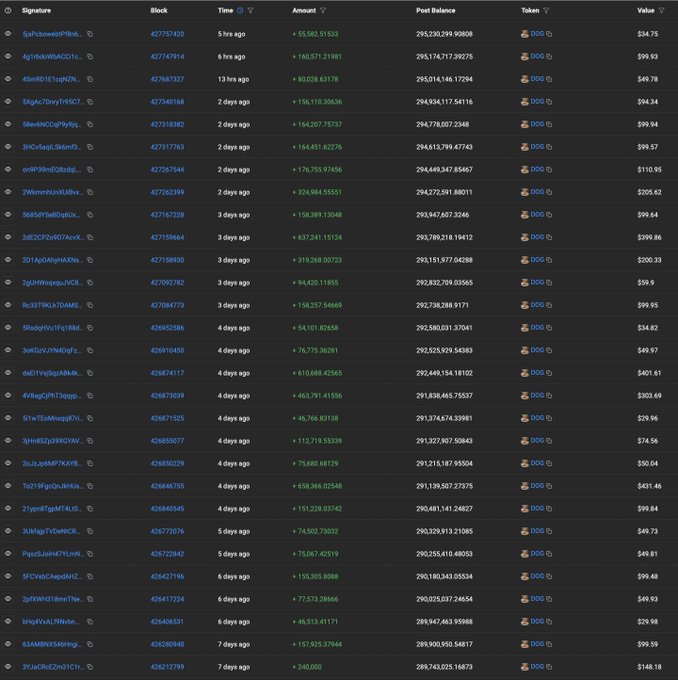Open block 426406531

click(167, 622)
